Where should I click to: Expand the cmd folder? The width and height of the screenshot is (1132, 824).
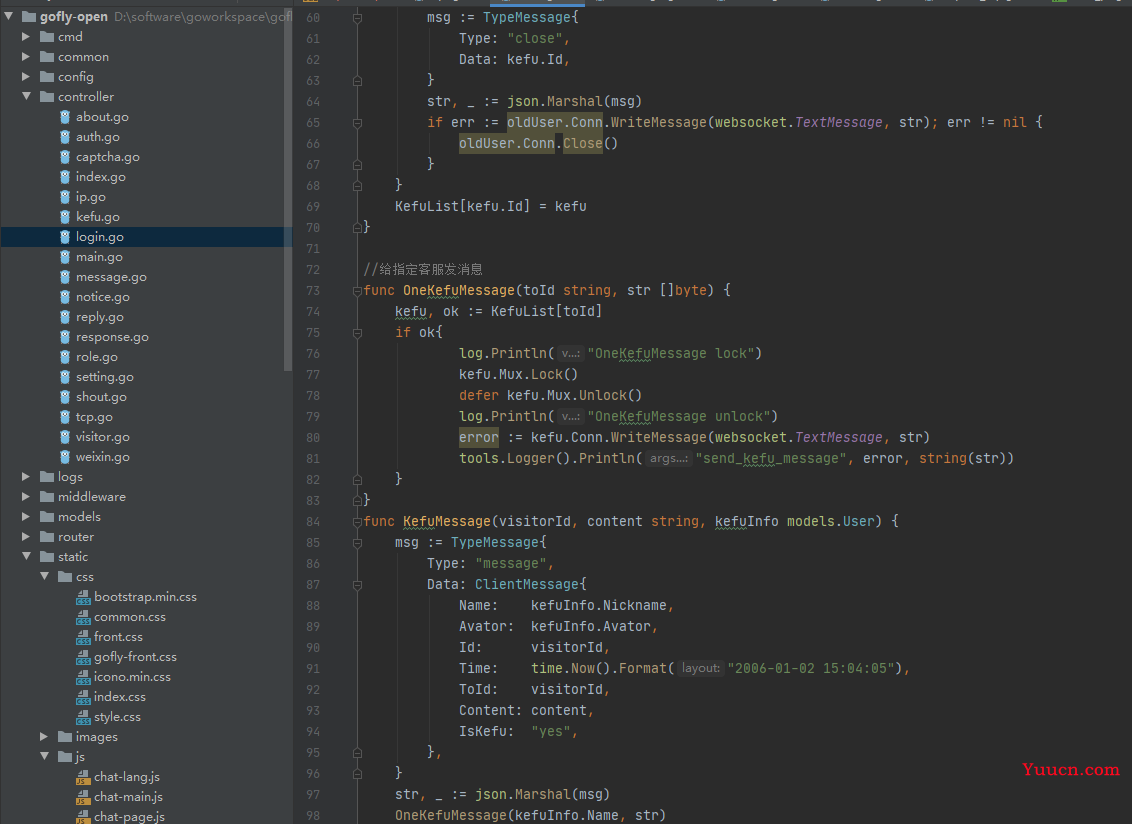[x=26, y=36]
